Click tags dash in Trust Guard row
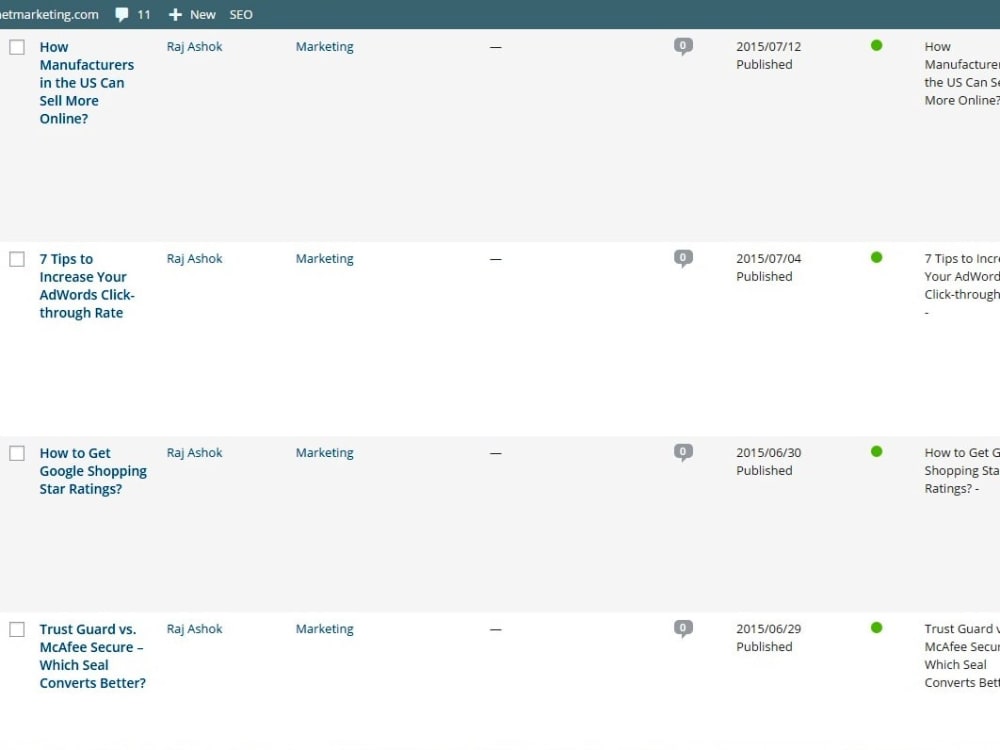 tap(496, 629)
